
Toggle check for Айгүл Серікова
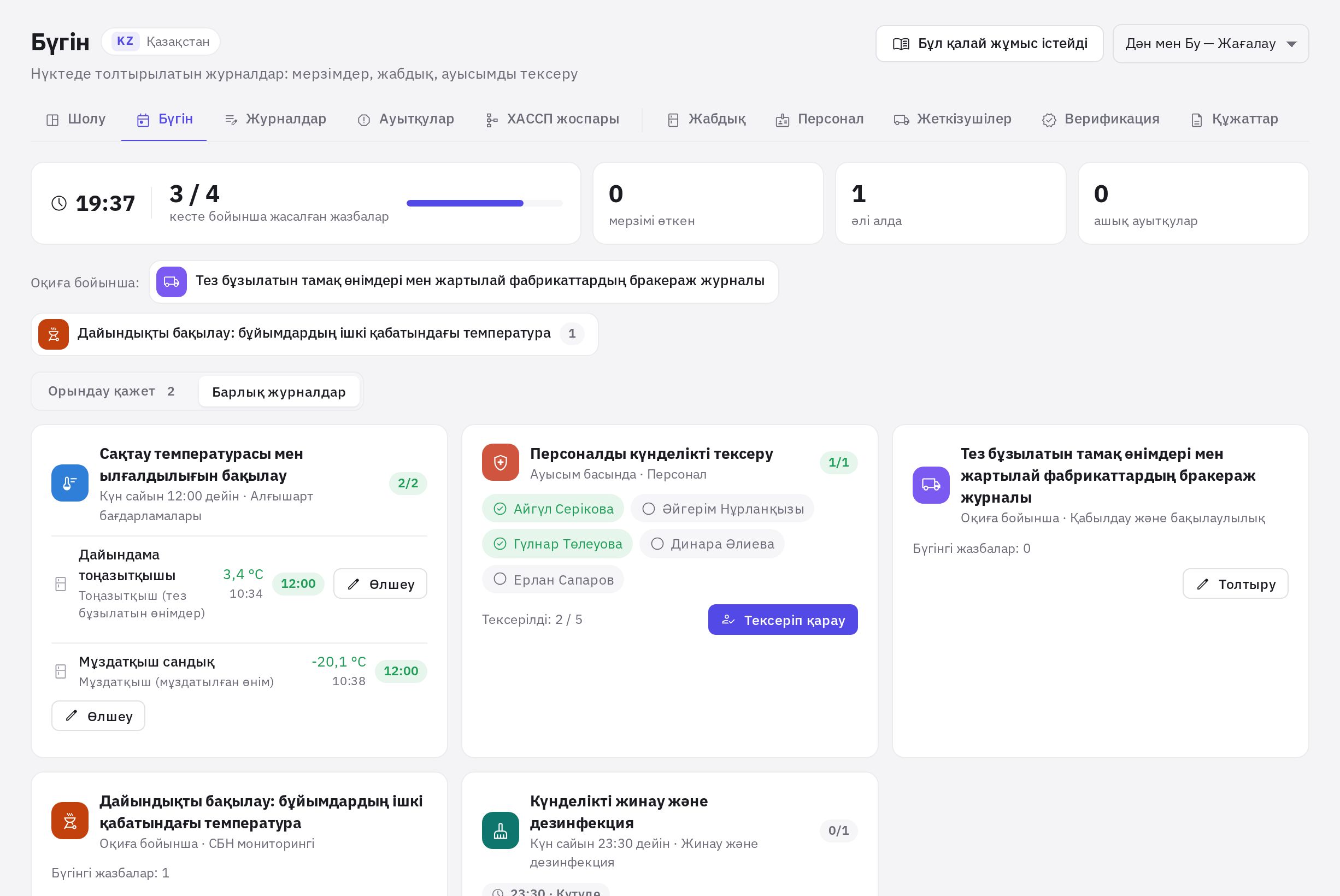pyautogui.click(x=553, y=509)
